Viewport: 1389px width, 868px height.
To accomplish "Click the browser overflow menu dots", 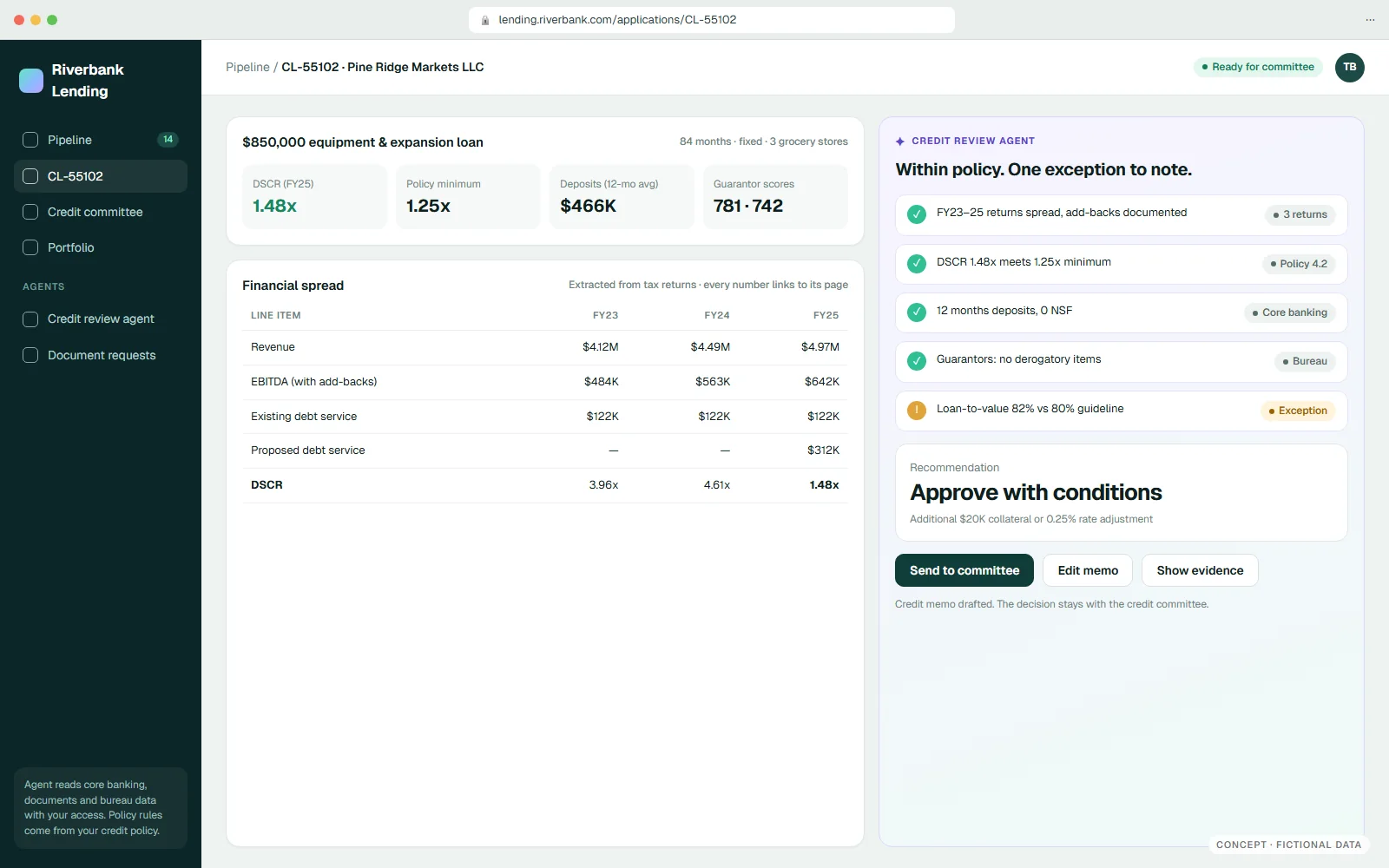I will tap(1370, 20).
